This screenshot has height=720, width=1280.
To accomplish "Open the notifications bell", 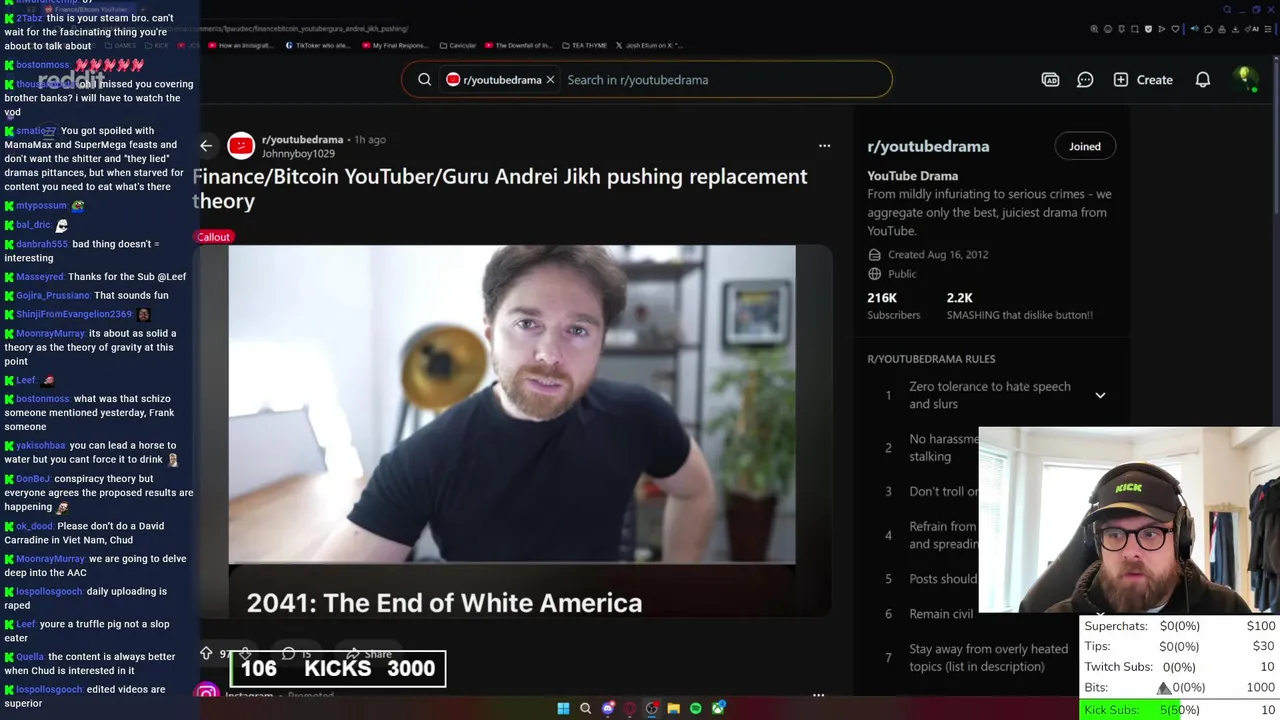I will pos(1203,80).
